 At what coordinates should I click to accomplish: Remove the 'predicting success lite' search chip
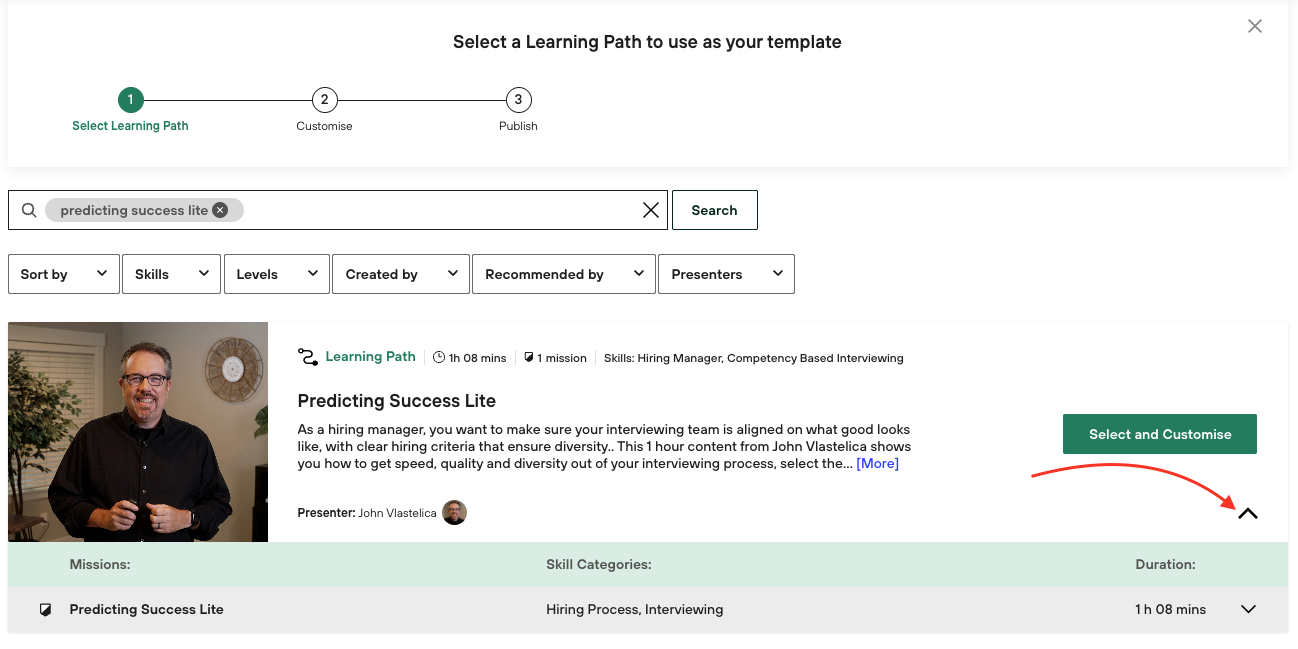pos(220,210)
